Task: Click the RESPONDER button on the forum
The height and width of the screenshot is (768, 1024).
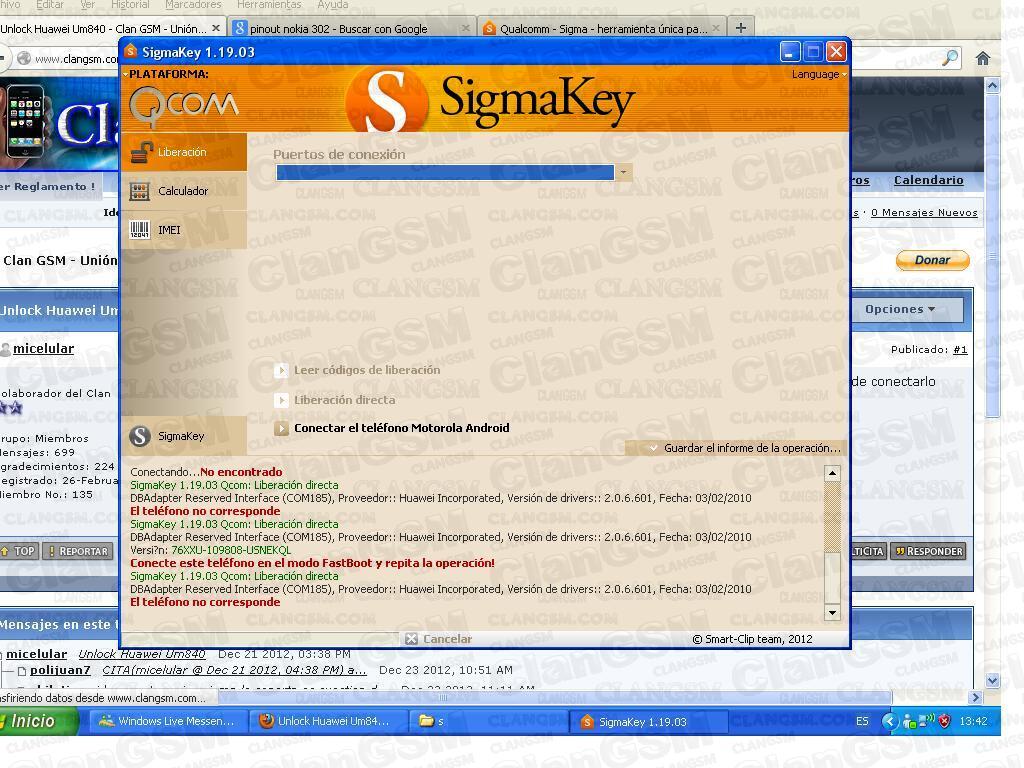Action: point(928,551)
